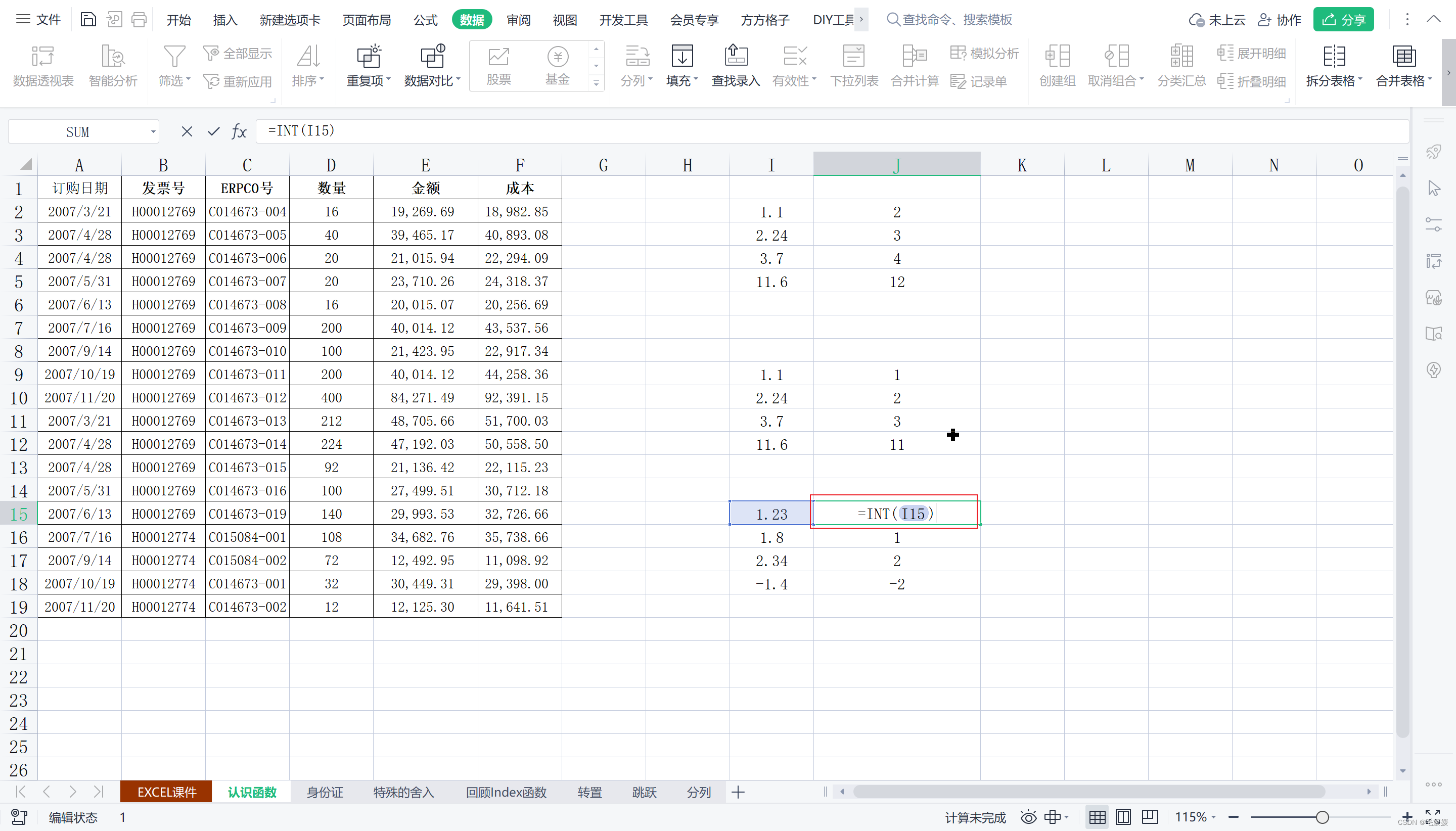Open Find and Enter (查找录入)
Screen dimensions: 1456x831
click(736, 66)
